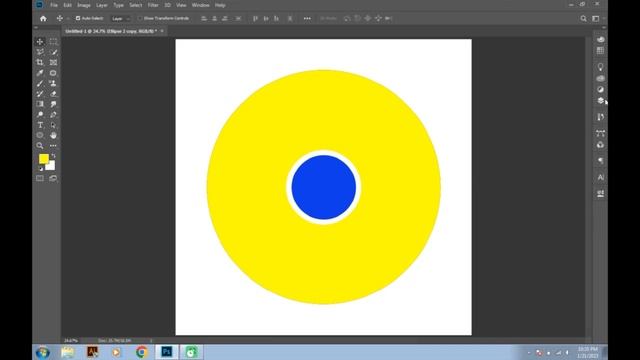This screenshot has width=640, height=360.
Task: Select the Hand tool
Action: point(53,135)
